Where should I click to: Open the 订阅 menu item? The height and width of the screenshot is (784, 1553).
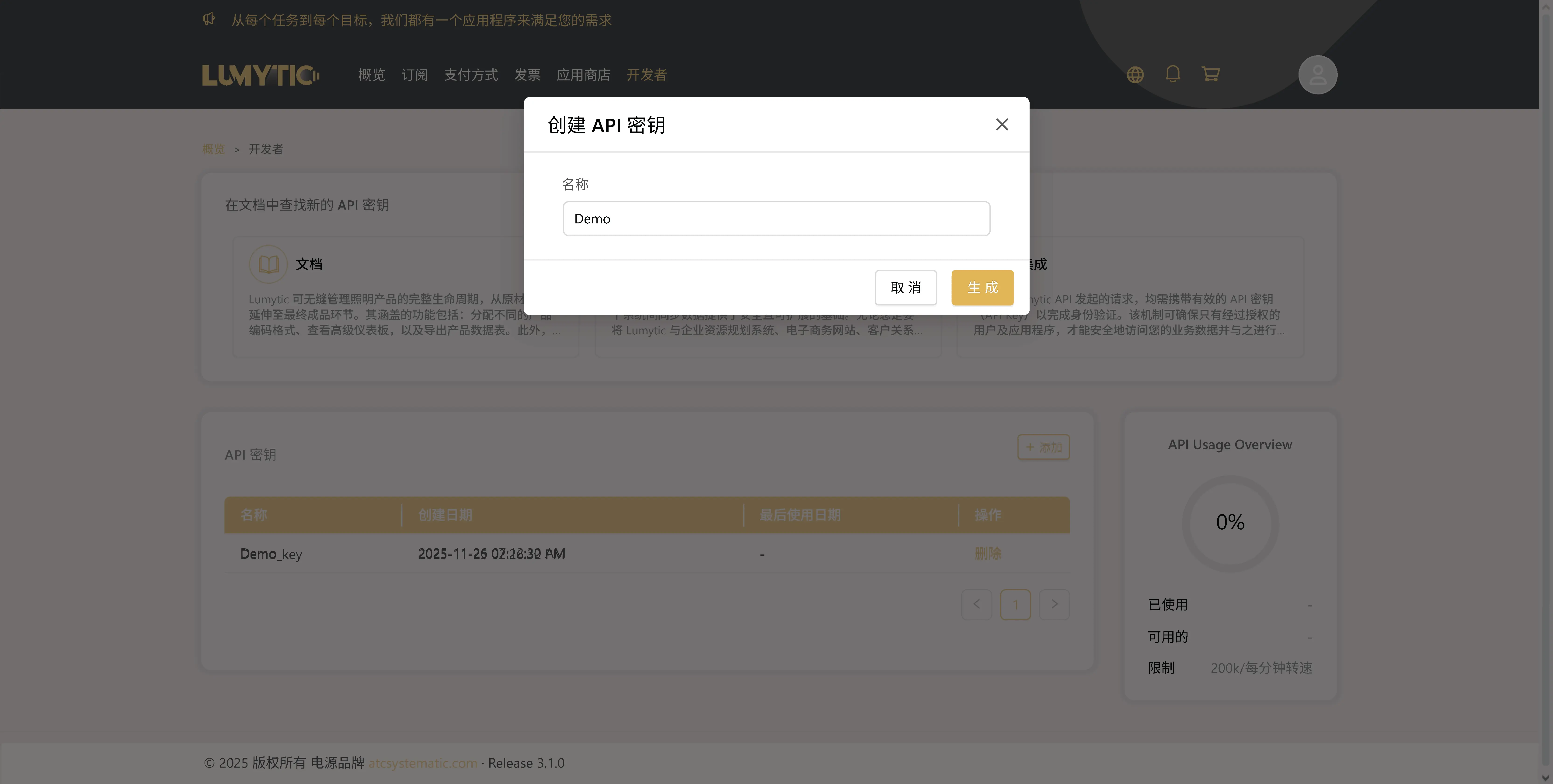pos(414,75)
